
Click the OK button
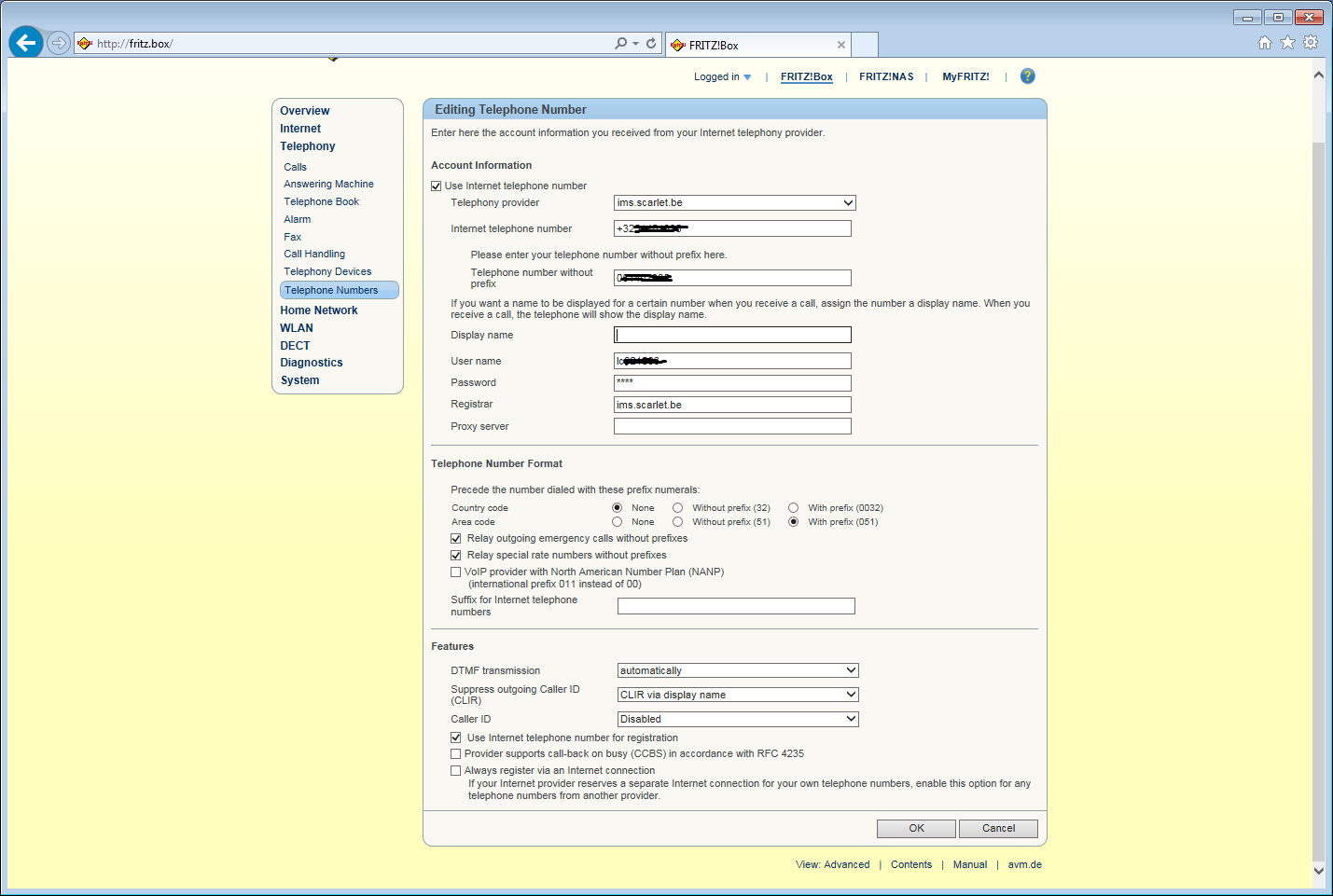(916, 828)
